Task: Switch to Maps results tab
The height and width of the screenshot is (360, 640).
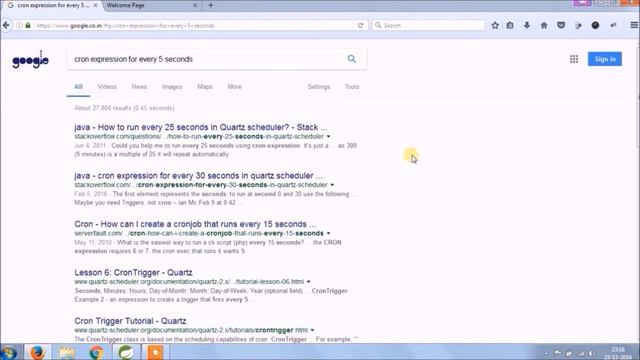Action: (204, 87)
